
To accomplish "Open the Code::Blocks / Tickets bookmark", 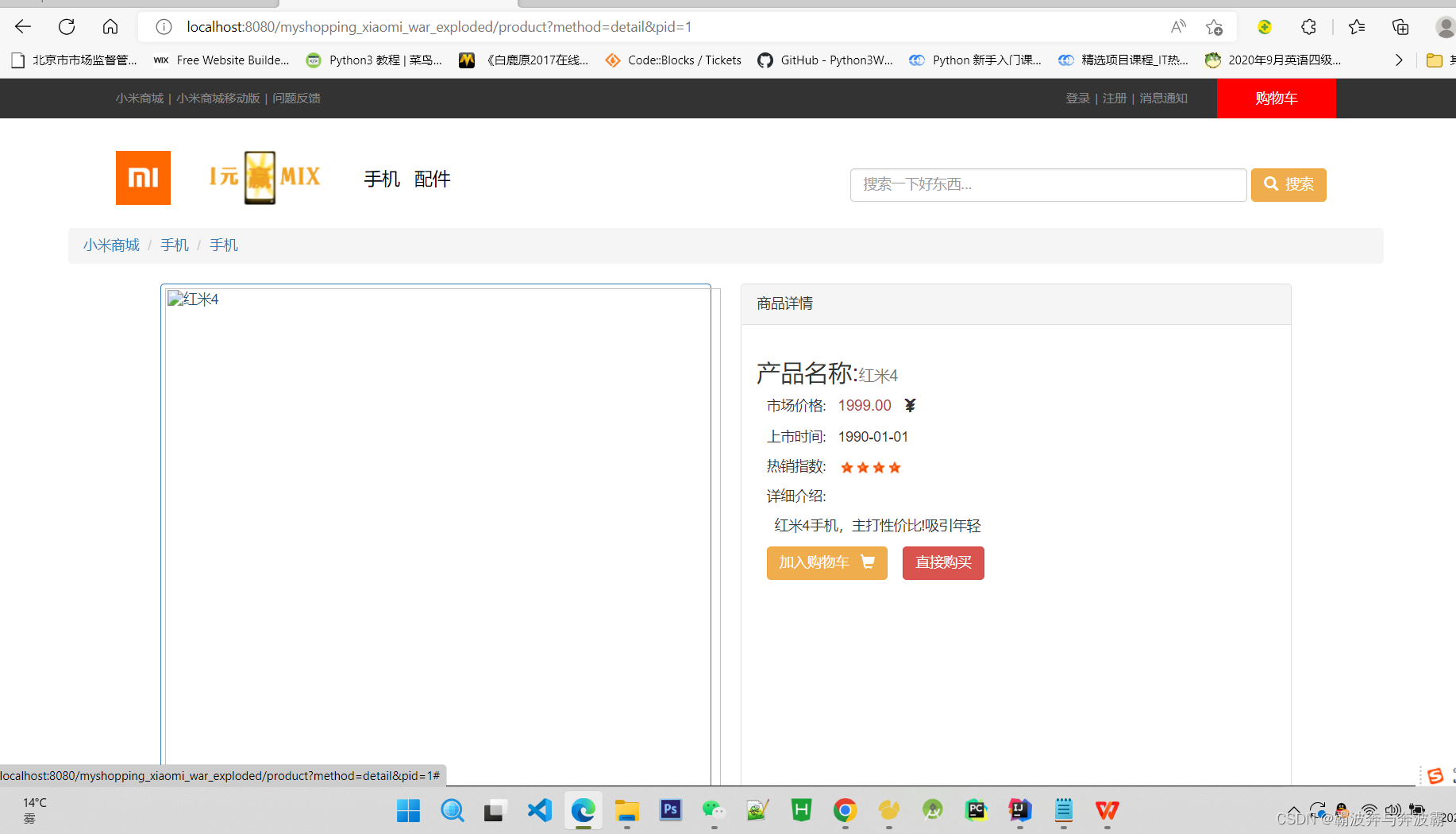I will pos(673,60).
